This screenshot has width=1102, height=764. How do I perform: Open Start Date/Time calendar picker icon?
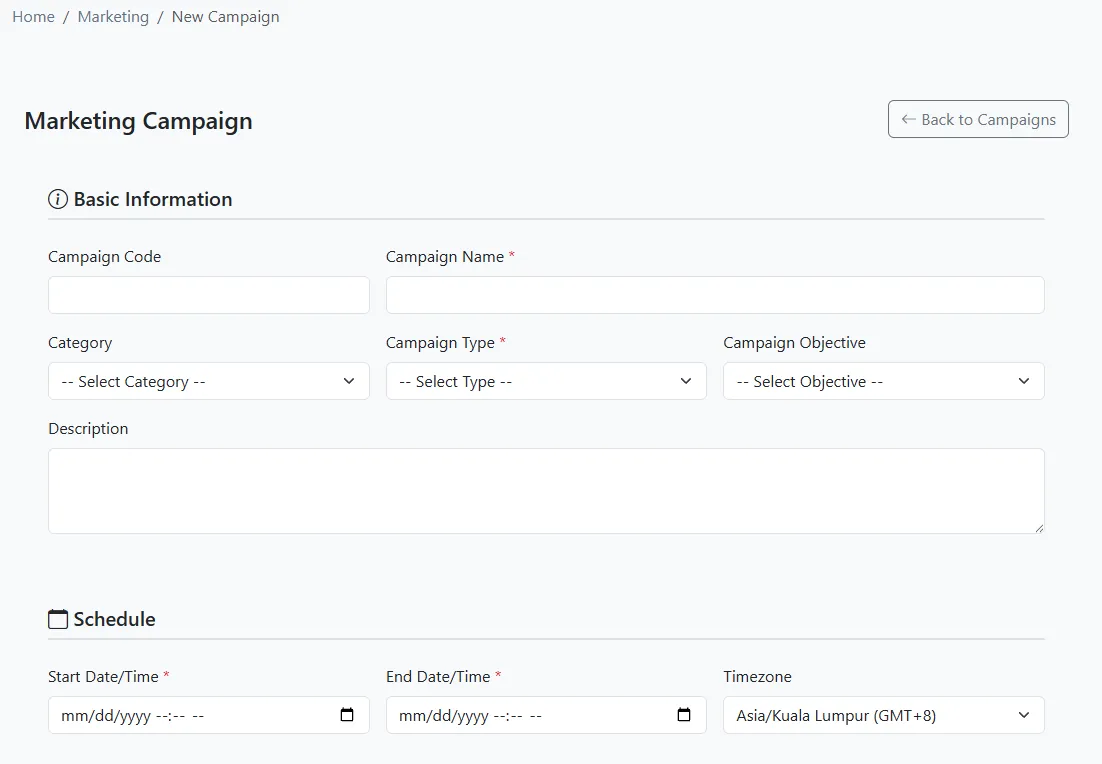point(346,715)
